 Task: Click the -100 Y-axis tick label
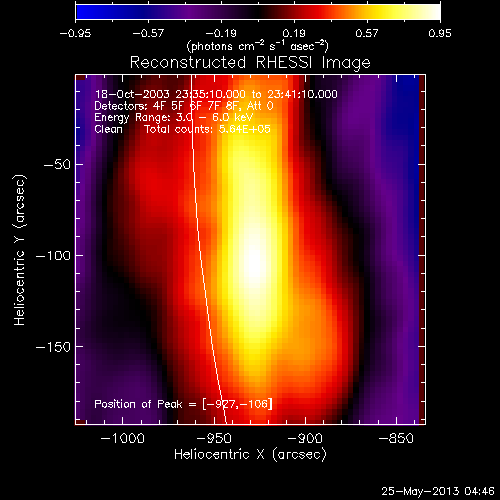coord(53,256)
